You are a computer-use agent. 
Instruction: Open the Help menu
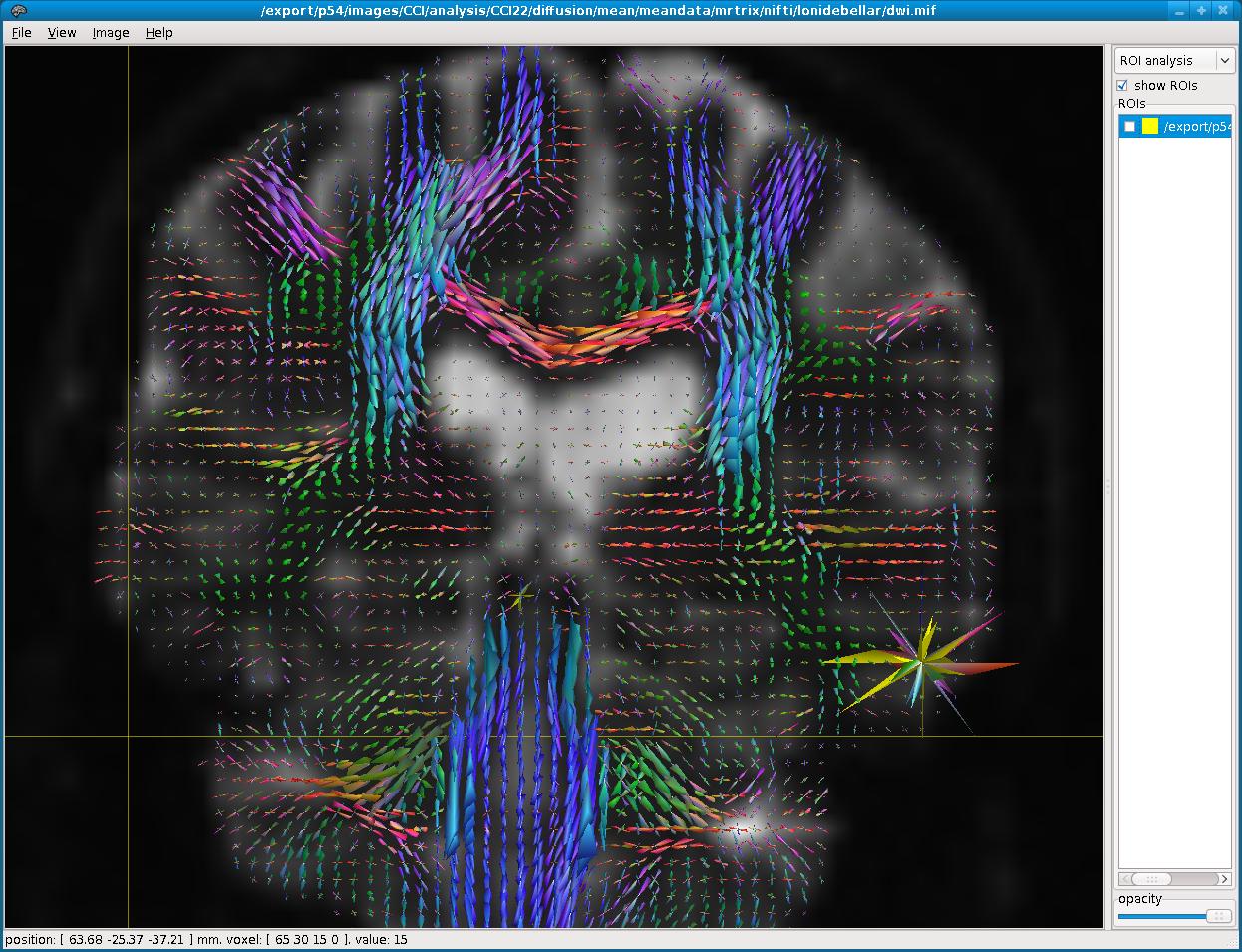click(159, 33)
